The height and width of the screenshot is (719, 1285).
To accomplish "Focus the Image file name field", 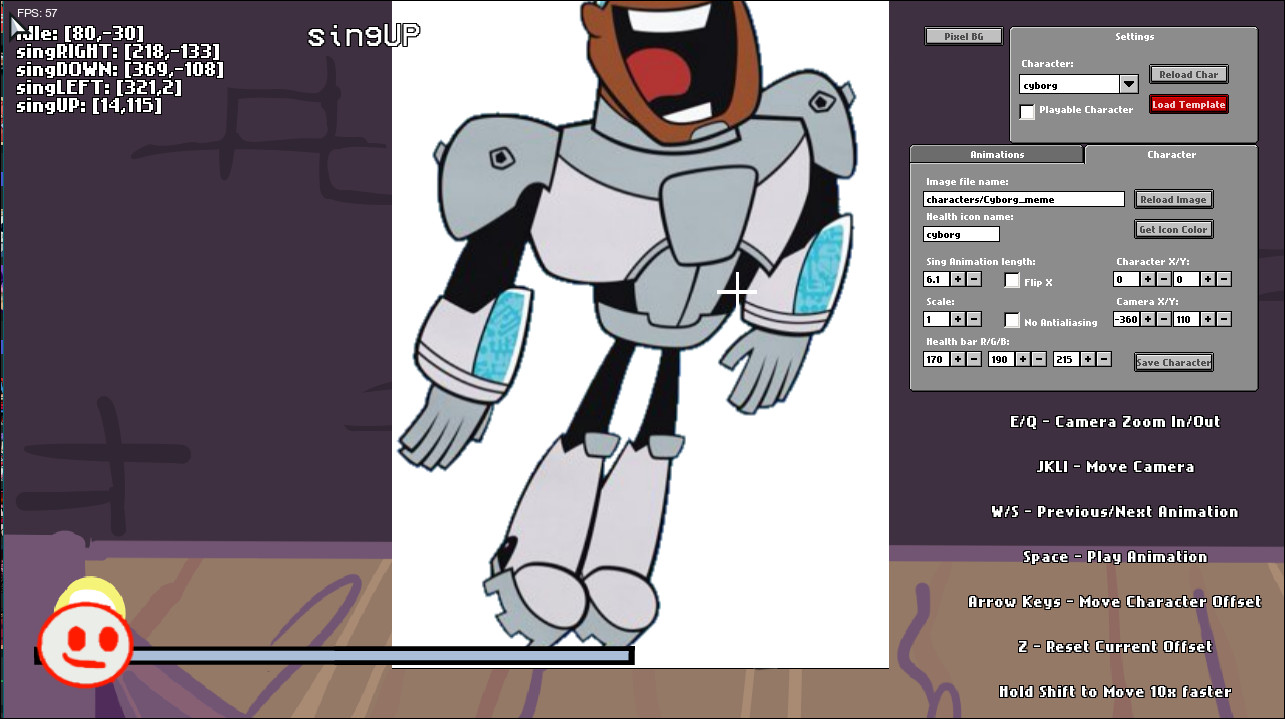I will click(1024, 199).
